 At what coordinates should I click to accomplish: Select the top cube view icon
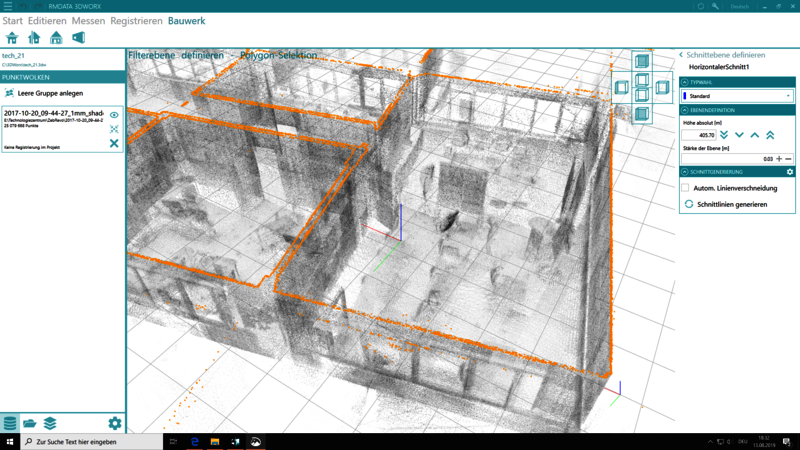(642, 62)
